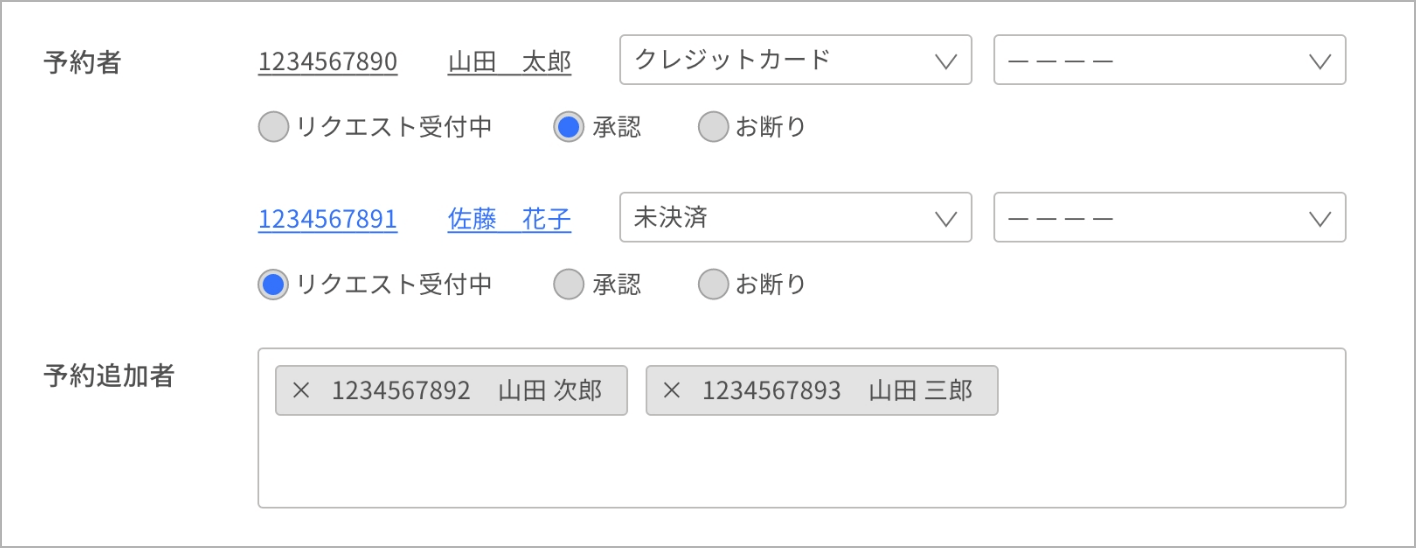This screenshot has width=1416, height=548.
Task: Click the 予約追加者 field label
Action: [109, 376]
